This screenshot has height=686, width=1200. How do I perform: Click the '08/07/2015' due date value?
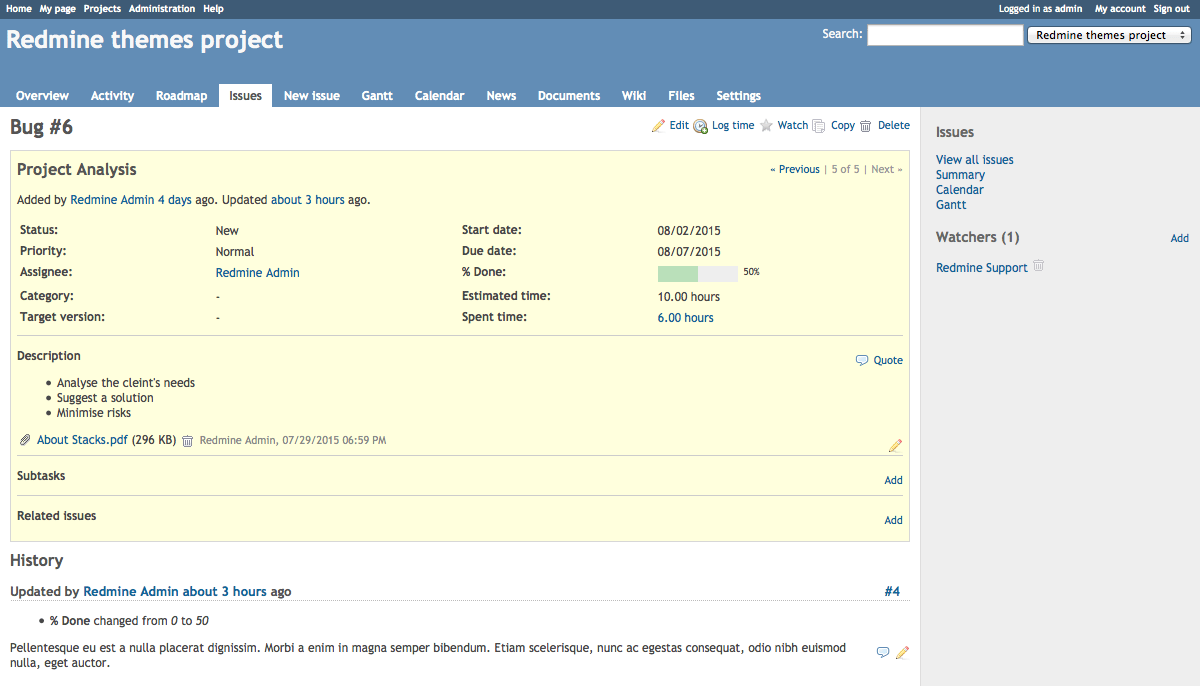pos(689,252)
